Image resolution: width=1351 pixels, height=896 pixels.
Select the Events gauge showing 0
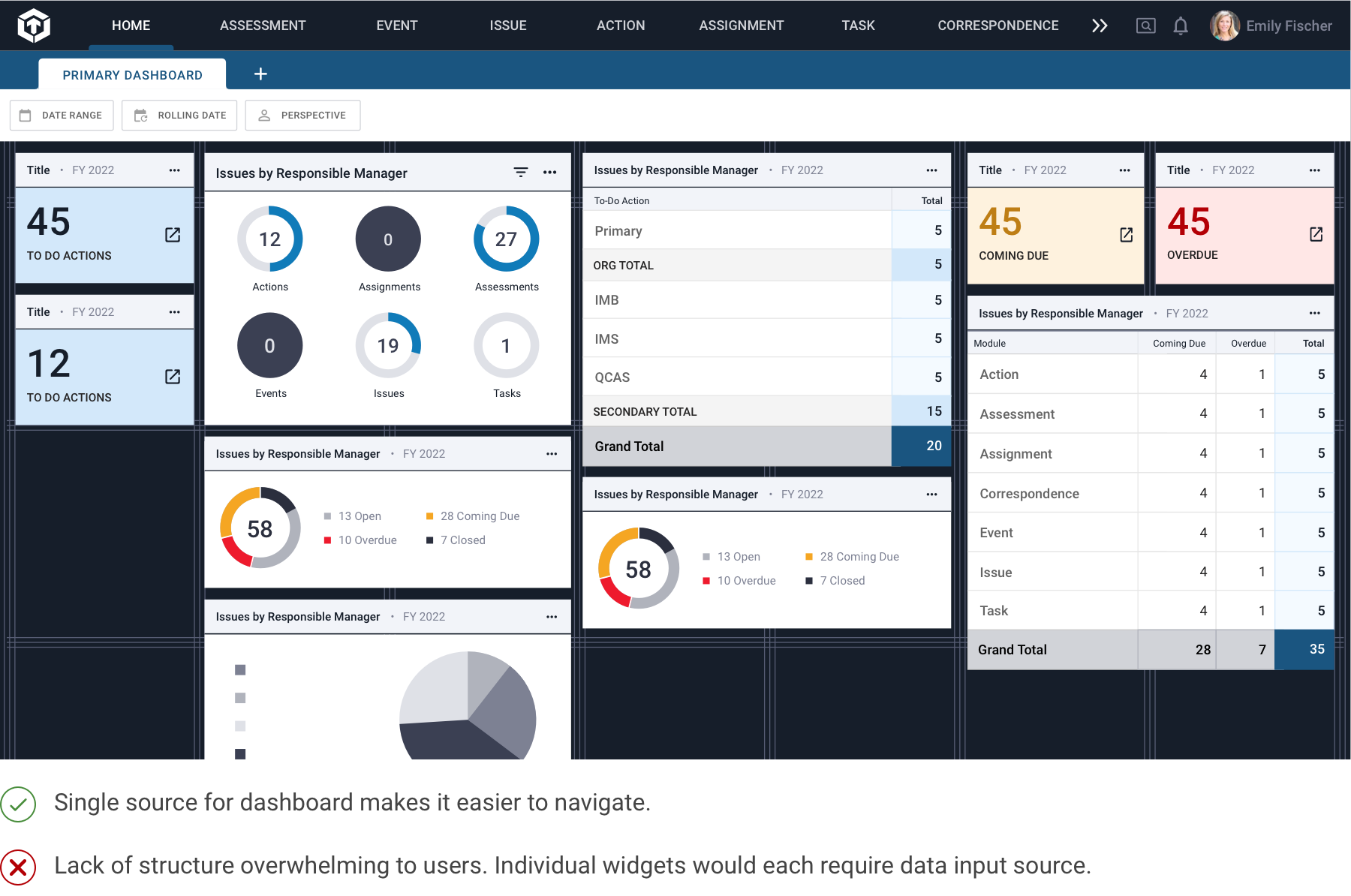click(x=270, y=345)
